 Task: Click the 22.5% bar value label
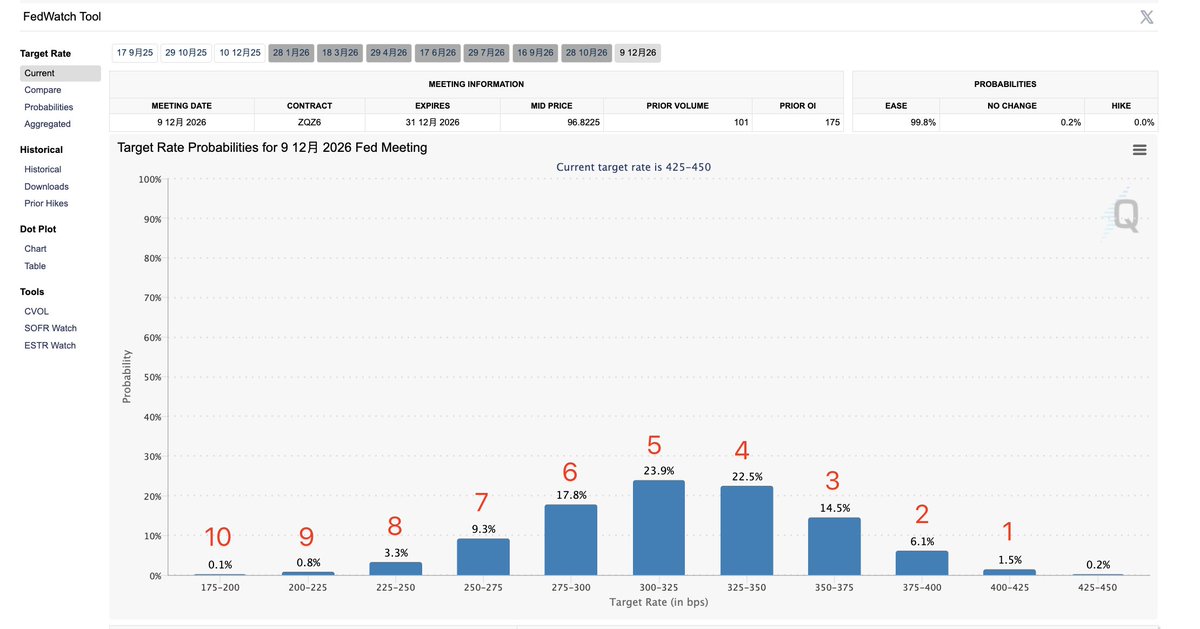pyautogui.click(x=747, y=477)
